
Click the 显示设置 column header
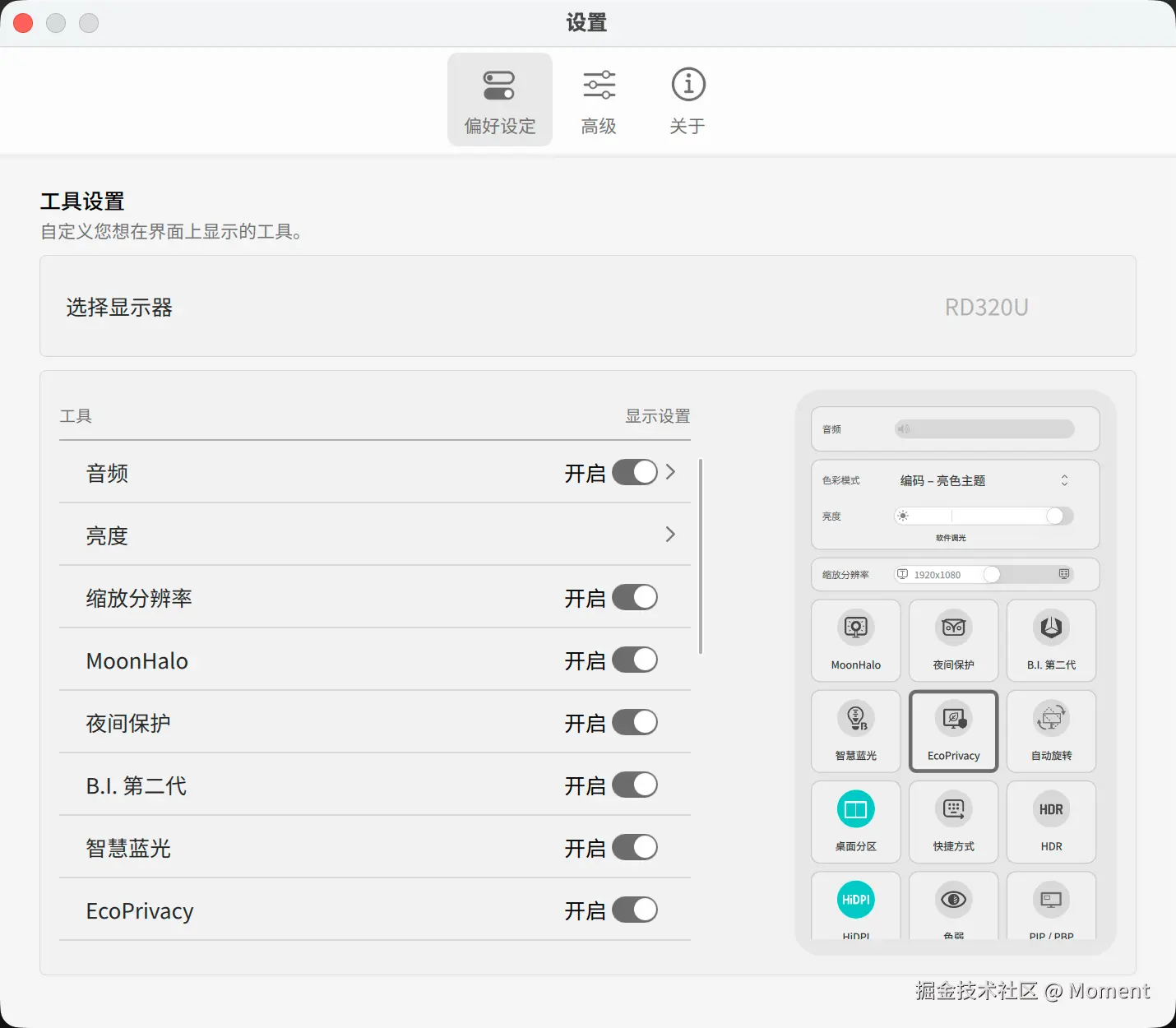tap(658, 416)
